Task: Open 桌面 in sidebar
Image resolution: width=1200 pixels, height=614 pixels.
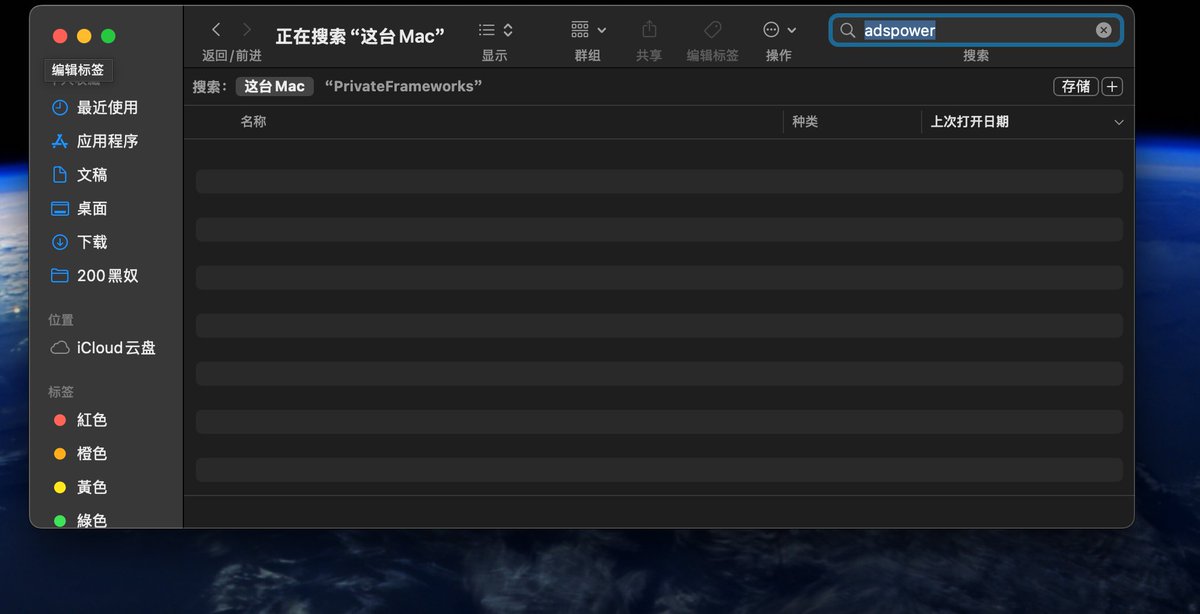Action: [92, 209]
